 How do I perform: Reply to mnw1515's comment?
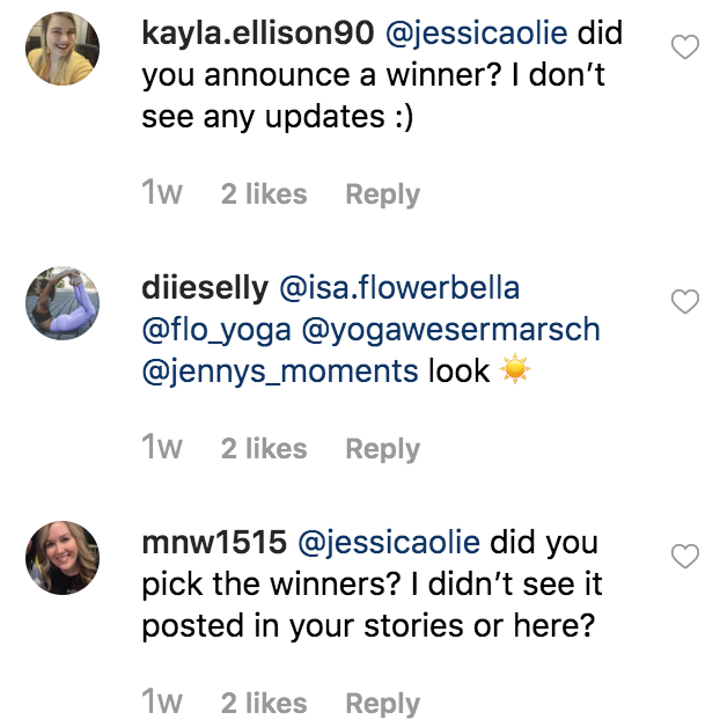pyautogui.click(x=382, y=704)
